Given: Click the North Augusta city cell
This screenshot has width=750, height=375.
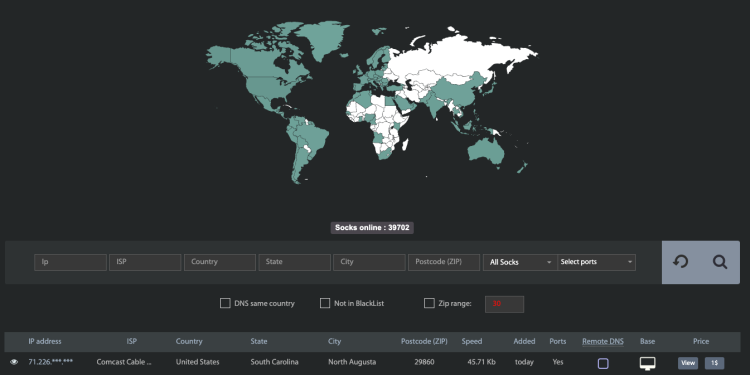Looking at the screenshot, I should pos(352,362).
